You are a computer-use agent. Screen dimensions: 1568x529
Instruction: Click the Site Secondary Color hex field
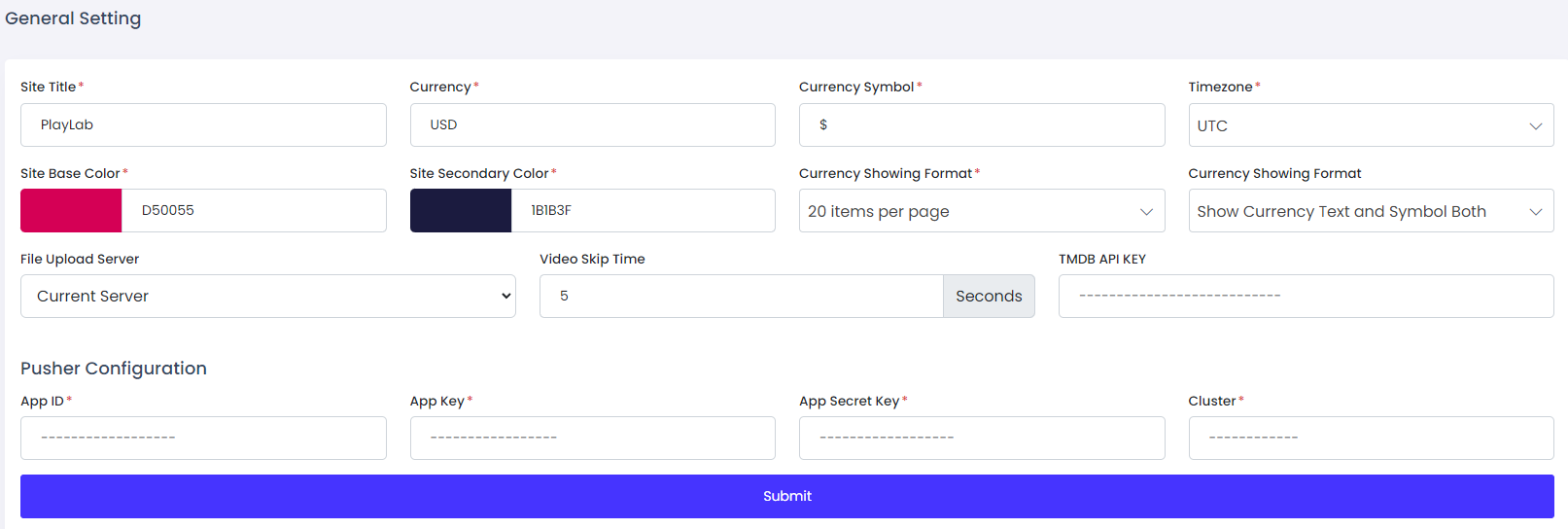pyautogui.click(x=642, y=211)
